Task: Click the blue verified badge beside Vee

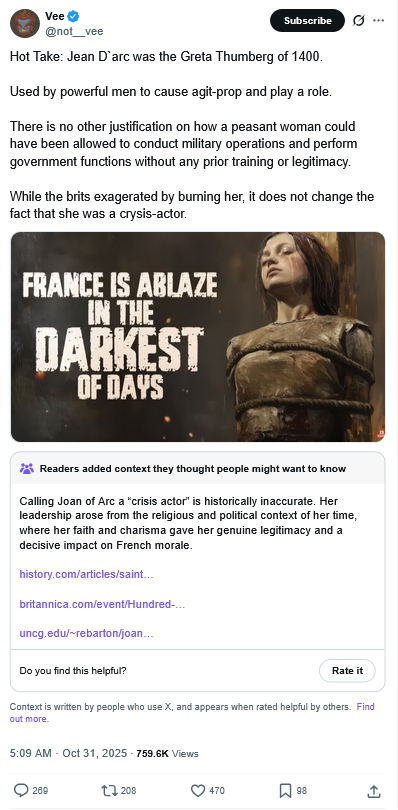Action: pos(74,17)
